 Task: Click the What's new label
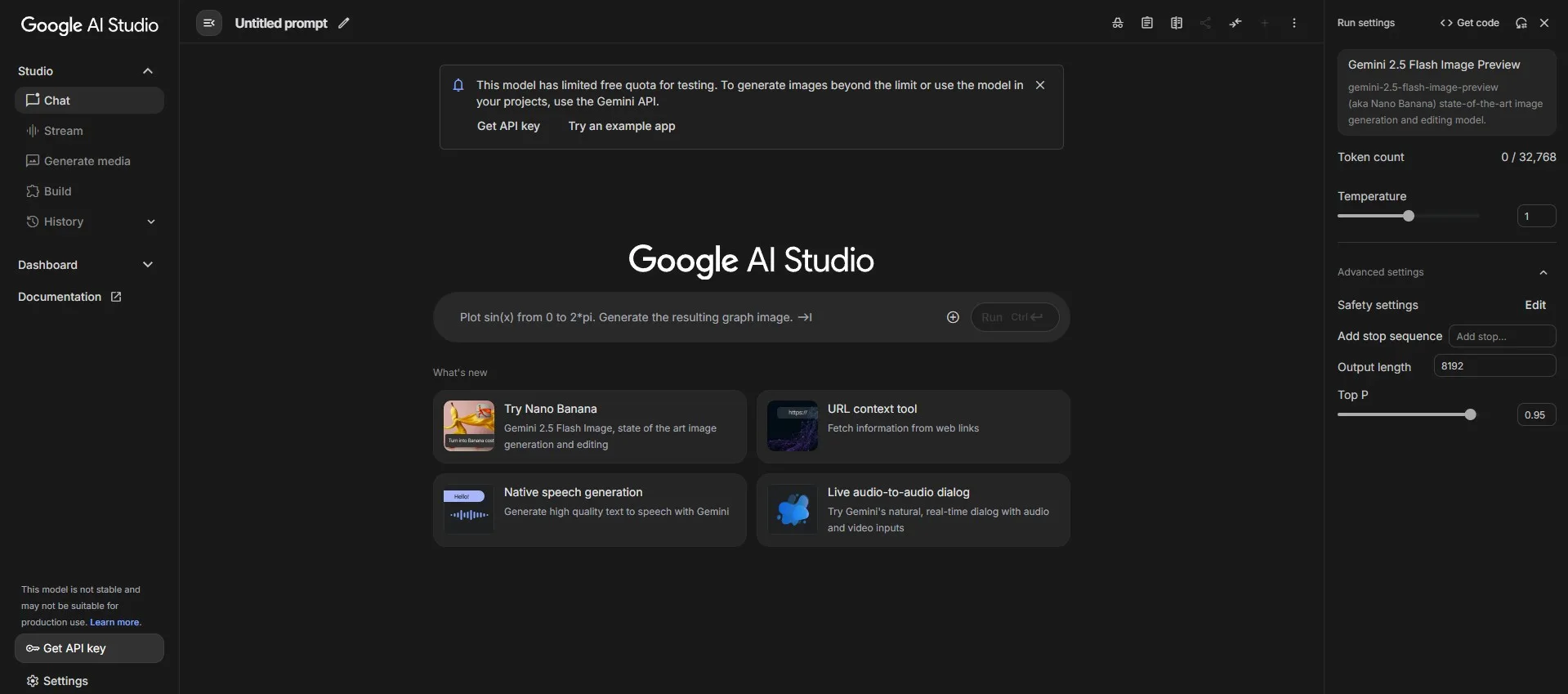tap(460, 373)
